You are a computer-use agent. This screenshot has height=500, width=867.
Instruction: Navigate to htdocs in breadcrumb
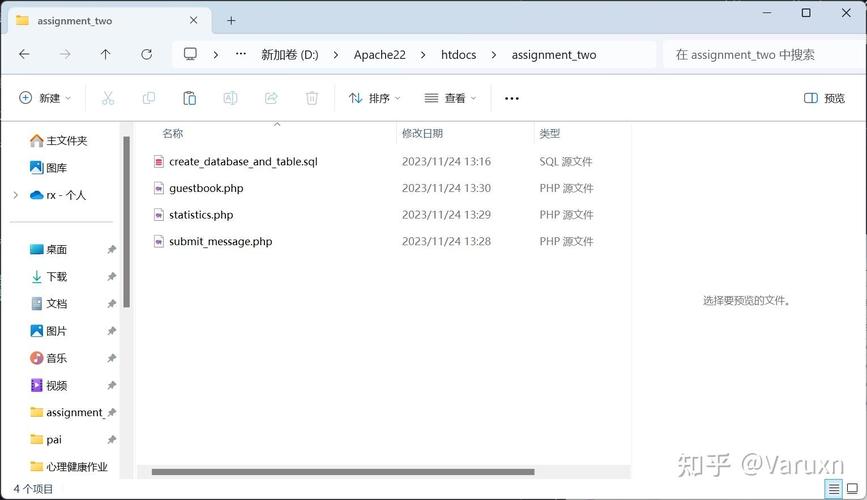pyautogui.click(x=458, y=55)
